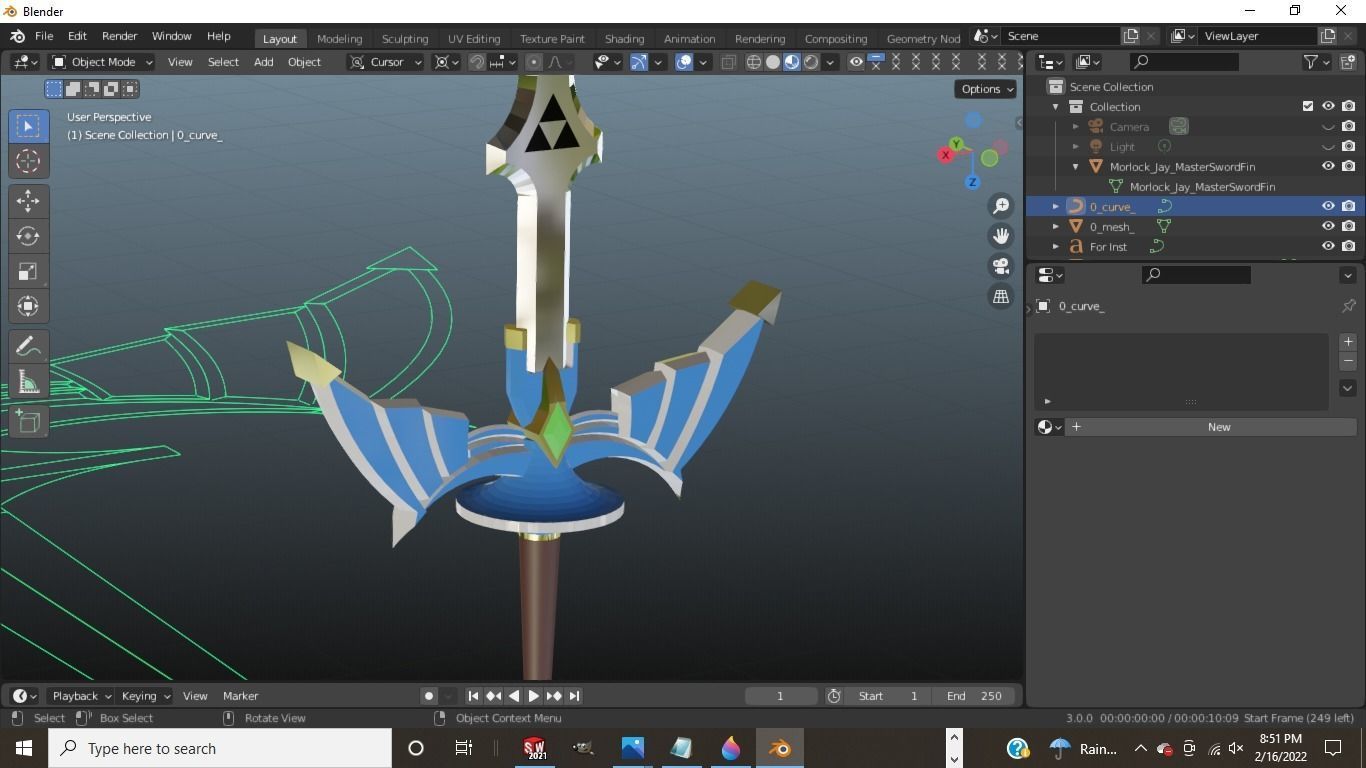Toggle For Inst viewport visibility eye
Image resolution: width=1366 pixels, height=768 pixels.
pos(1328,246)
